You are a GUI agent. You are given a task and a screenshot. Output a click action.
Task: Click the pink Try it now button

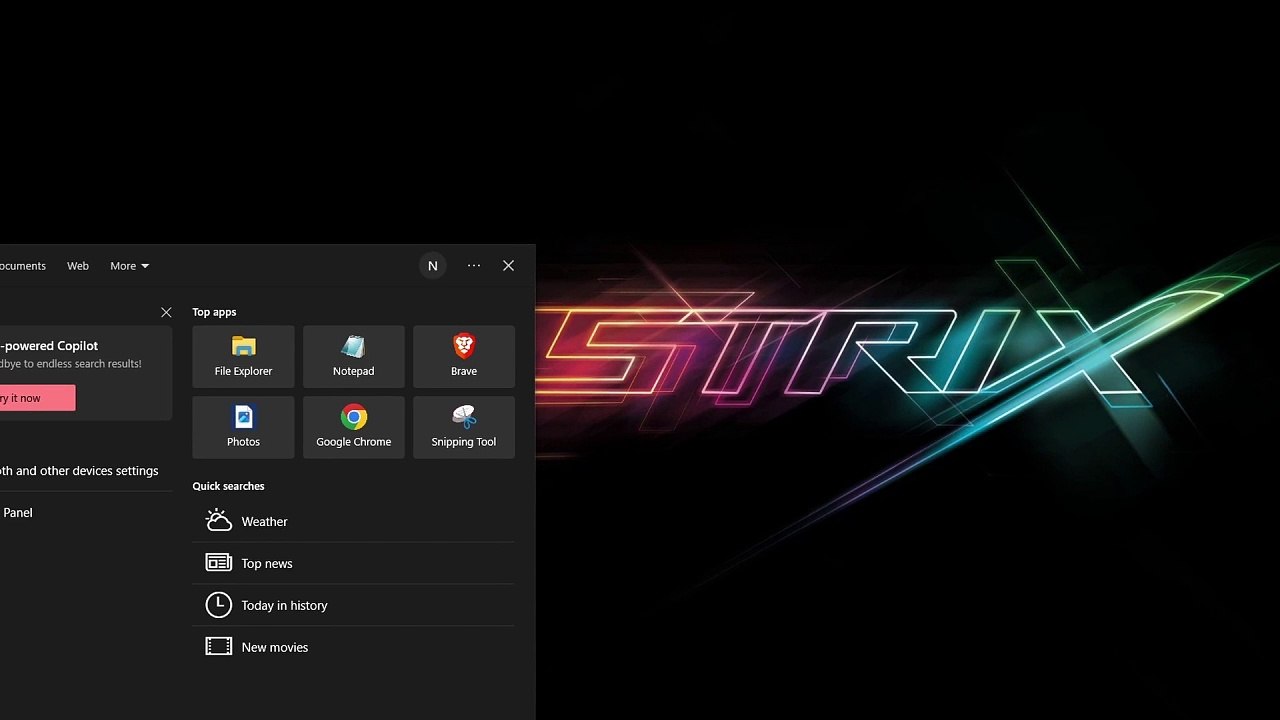37,398
